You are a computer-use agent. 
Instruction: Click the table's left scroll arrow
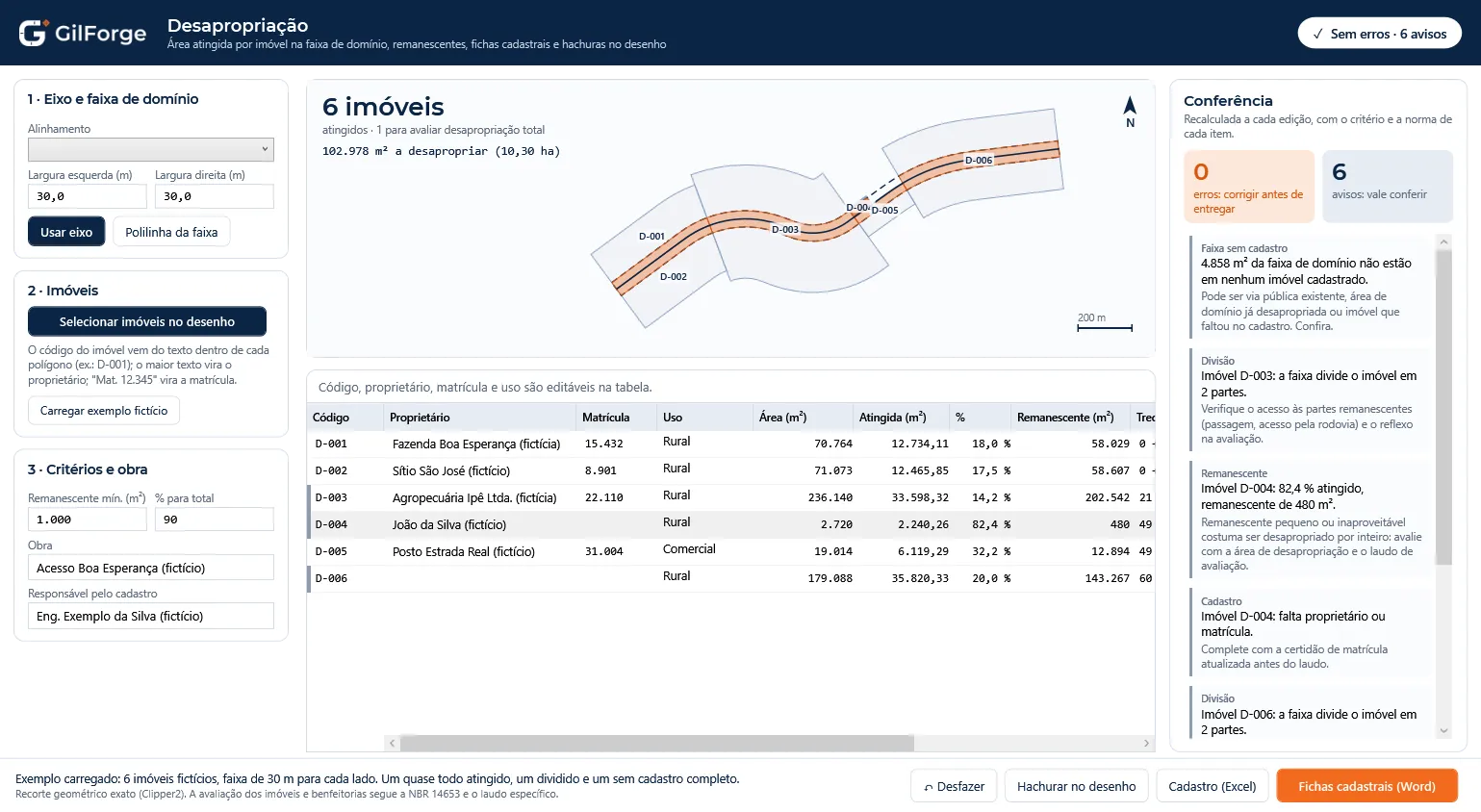[392, 744]
